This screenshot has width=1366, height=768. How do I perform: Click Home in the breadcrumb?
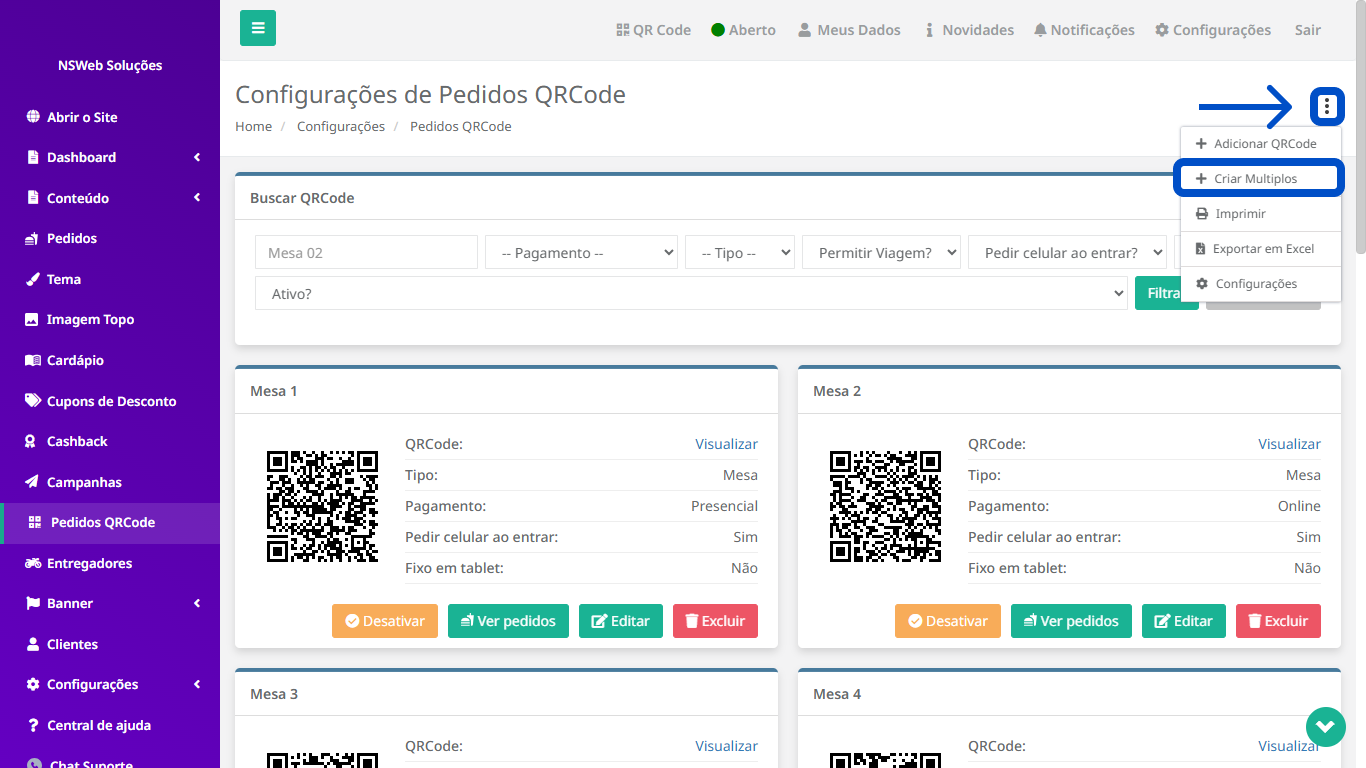[254, 127]
